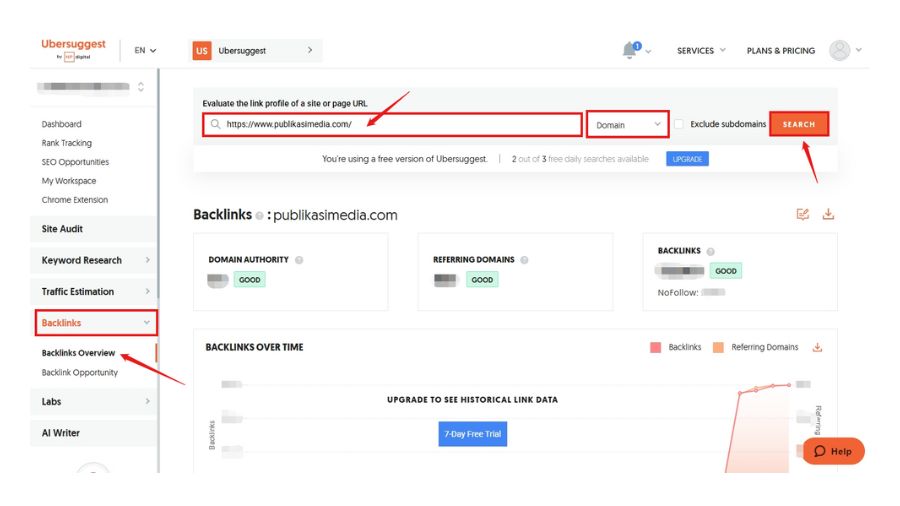Toggle Referring Domains legend orange swatch
Image resolution: width=900 pixels, height=506 pixels.
tap(717, 347)
